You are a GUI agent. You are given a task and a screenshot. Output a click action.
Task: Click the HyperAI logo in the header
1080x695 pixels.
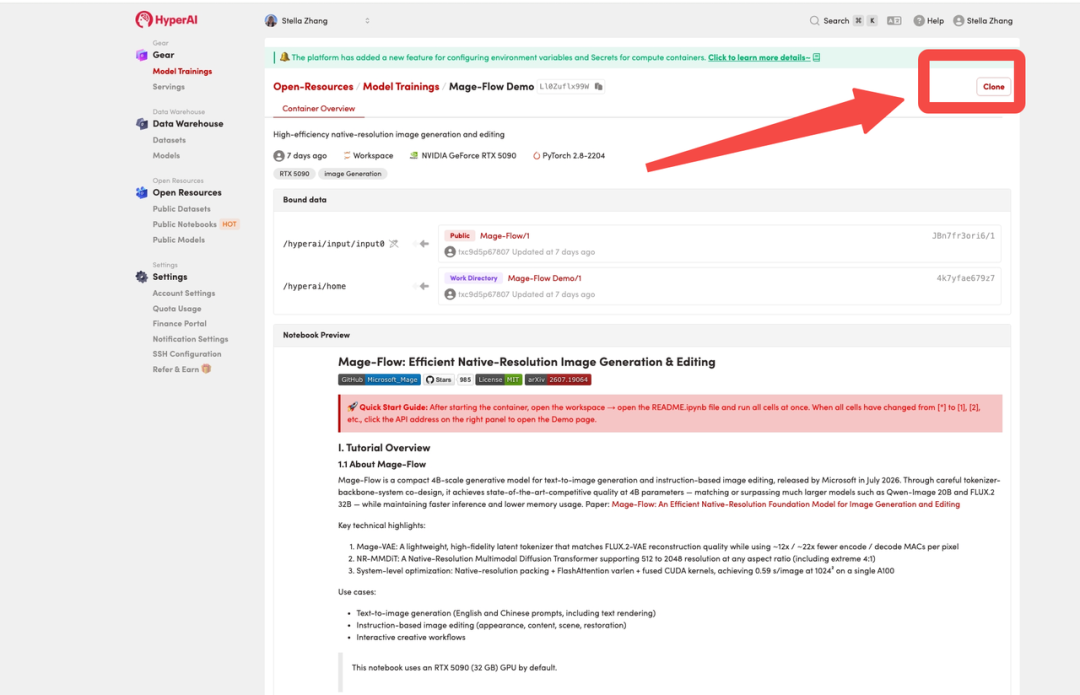click(167, 20)
